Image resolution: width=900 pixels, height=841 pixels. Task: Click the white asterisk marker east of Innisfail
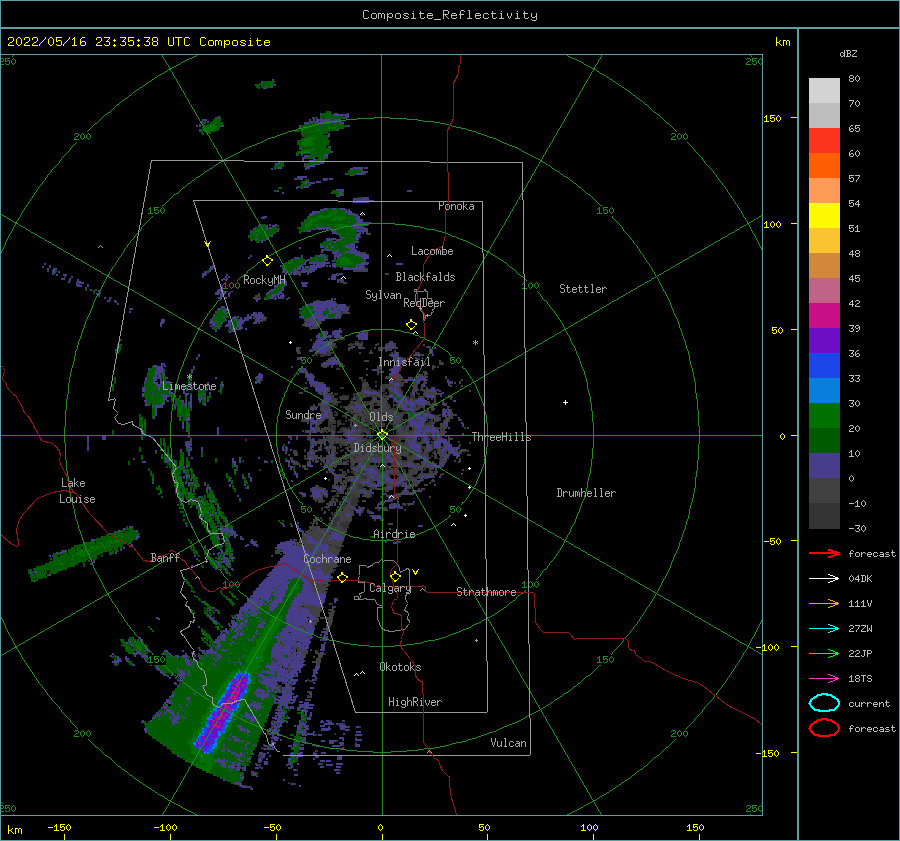click(x=475, y=343)
